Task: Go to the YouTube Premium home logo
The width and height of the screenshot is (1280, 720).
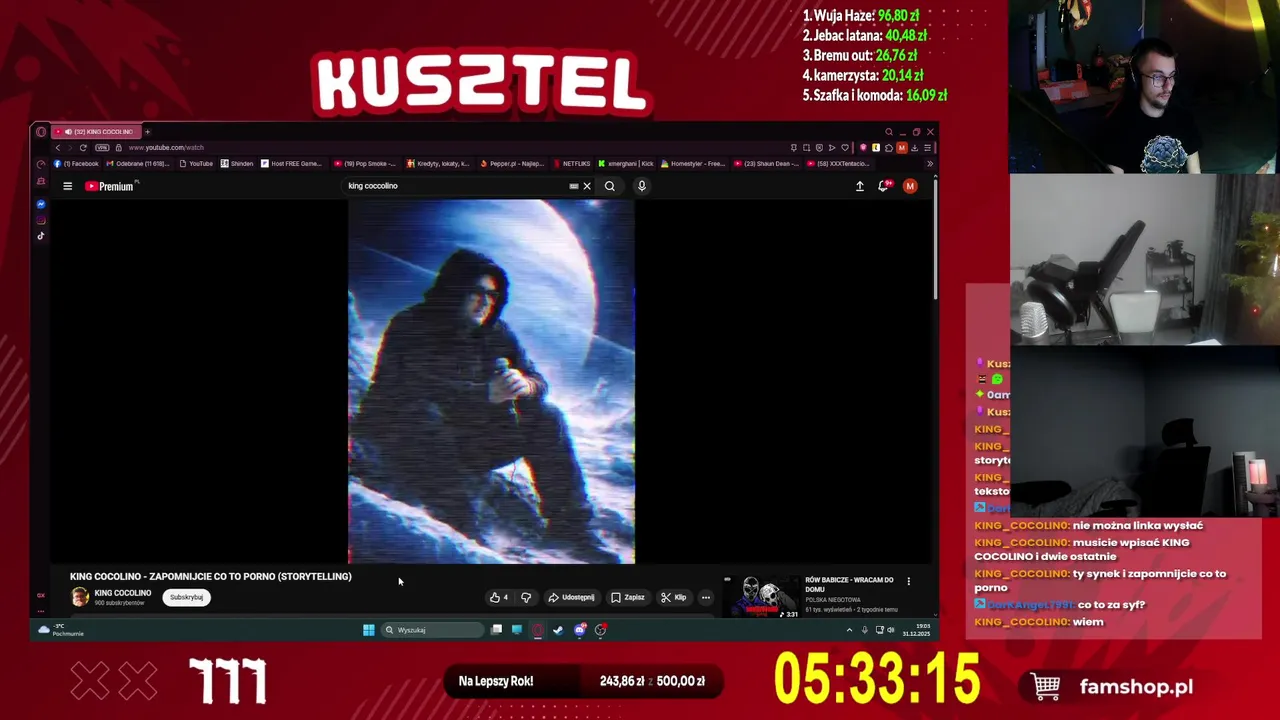Action: 110,186
